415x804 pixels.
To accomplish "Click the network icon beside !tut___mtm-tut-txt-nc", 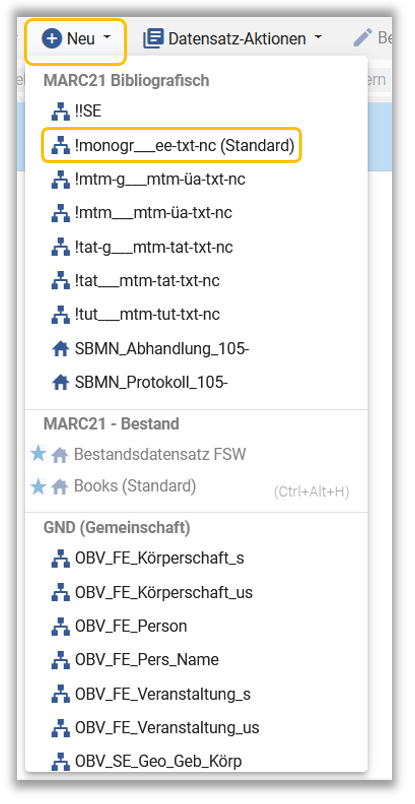I will tap(61, 314).
